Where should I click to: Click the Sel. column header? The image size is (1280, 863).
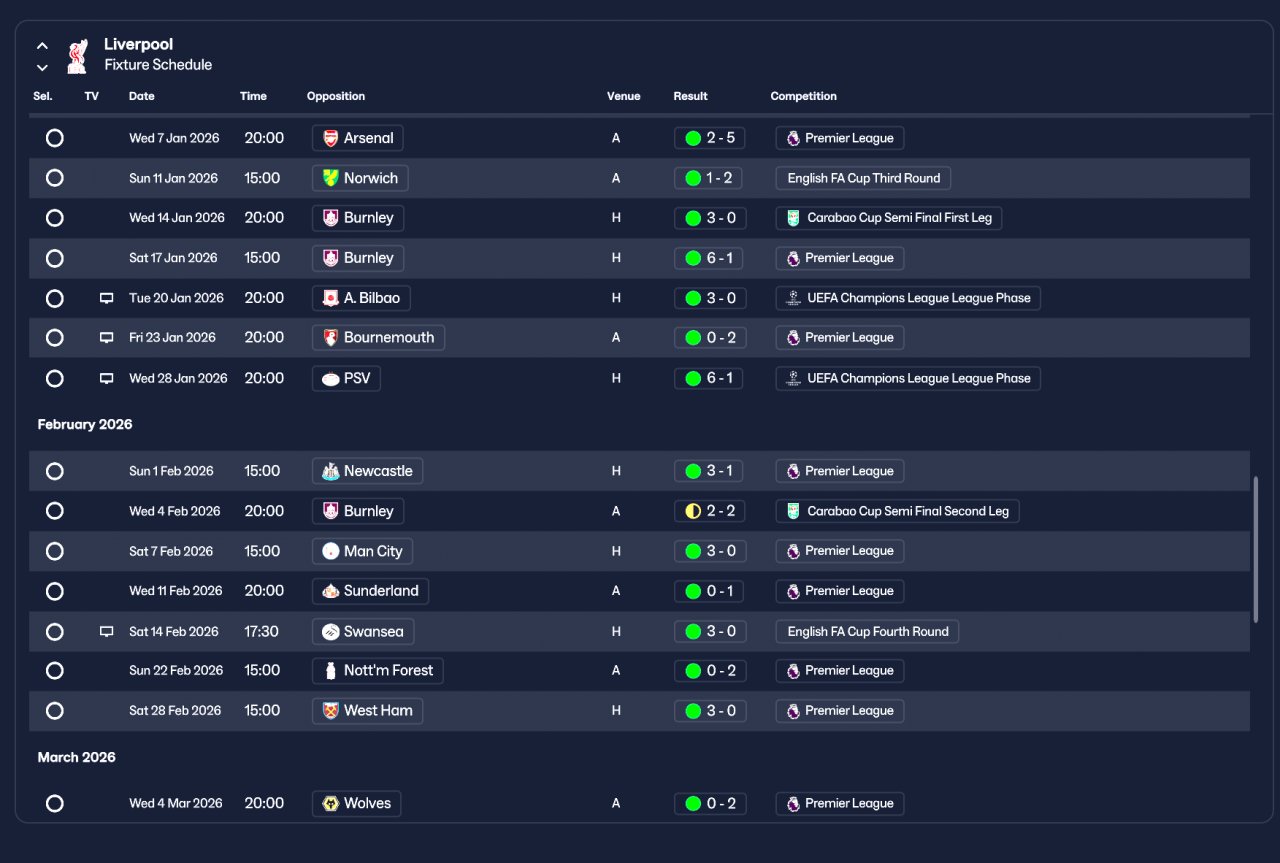43,97
